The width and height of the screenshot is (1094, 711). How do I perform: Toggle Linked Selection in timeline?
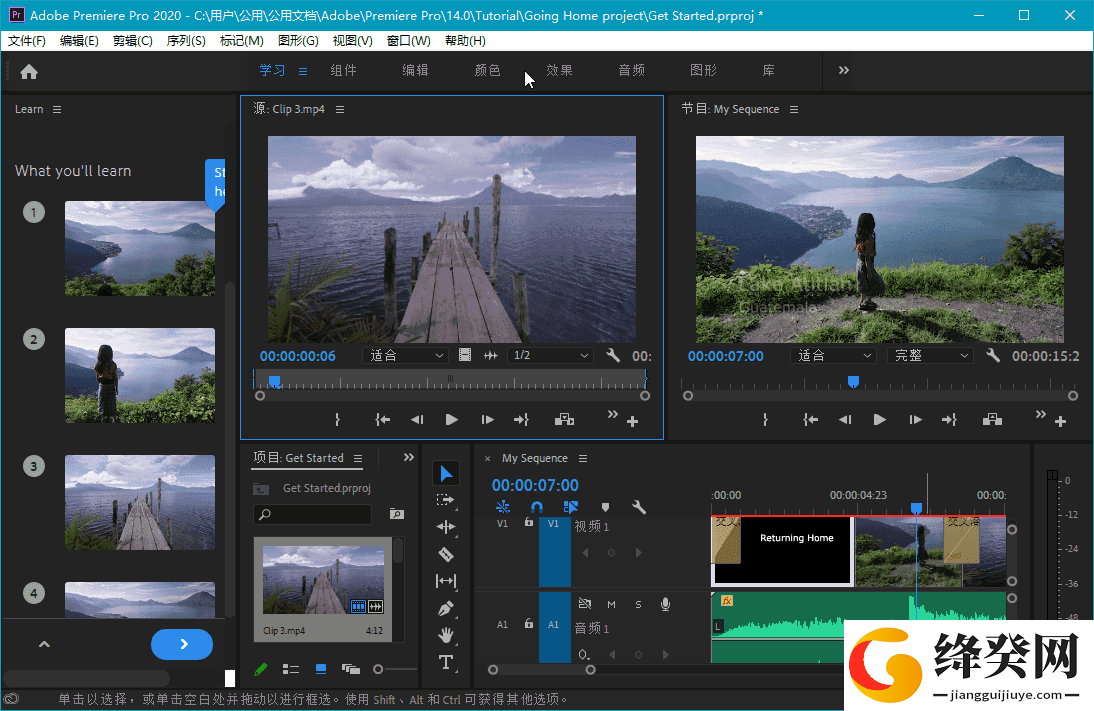coord(570,507)
